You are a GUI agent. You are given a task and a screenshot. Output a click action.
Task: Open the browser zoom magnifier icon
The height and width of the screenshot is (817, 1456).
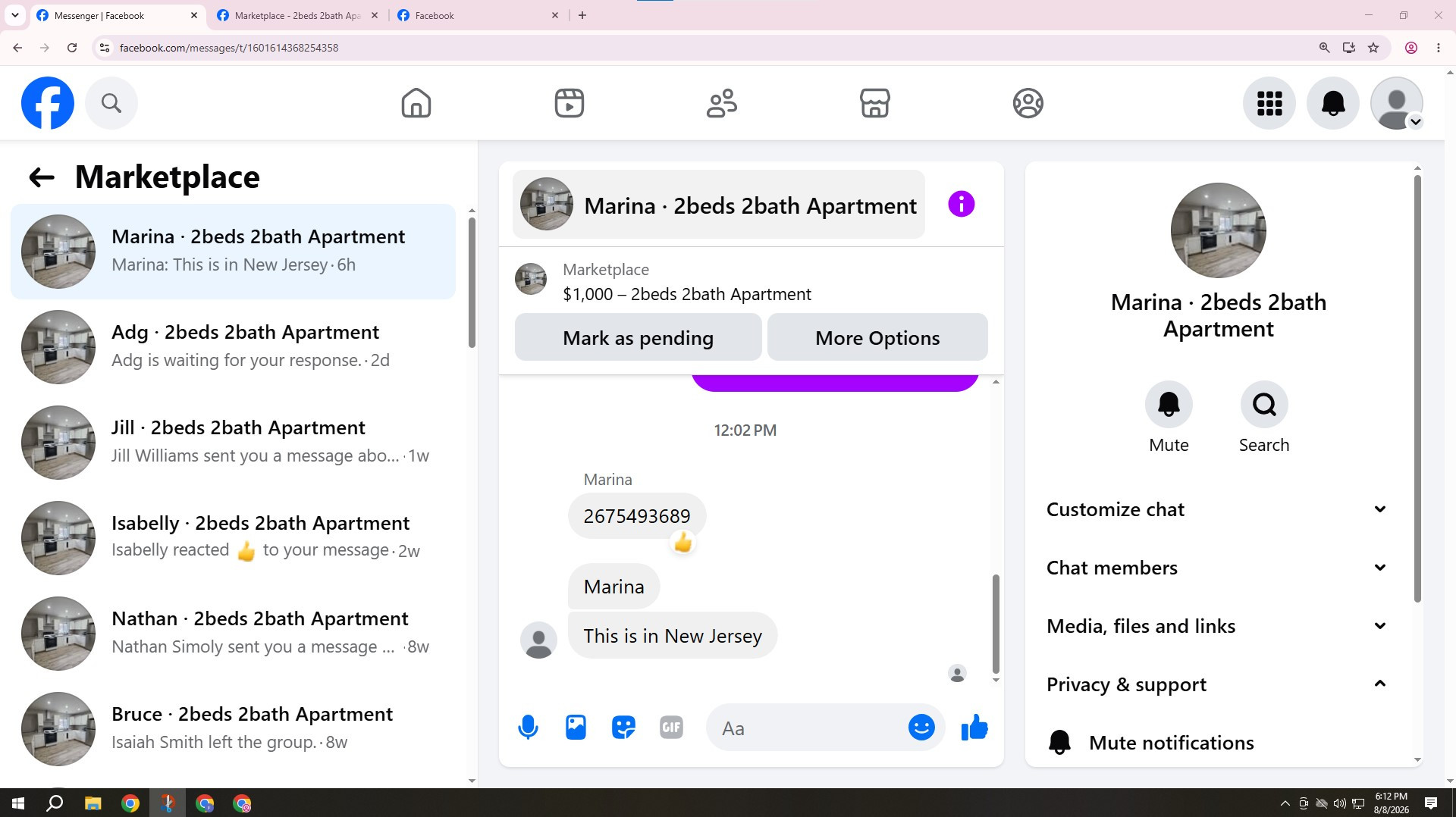point(1325,48)
